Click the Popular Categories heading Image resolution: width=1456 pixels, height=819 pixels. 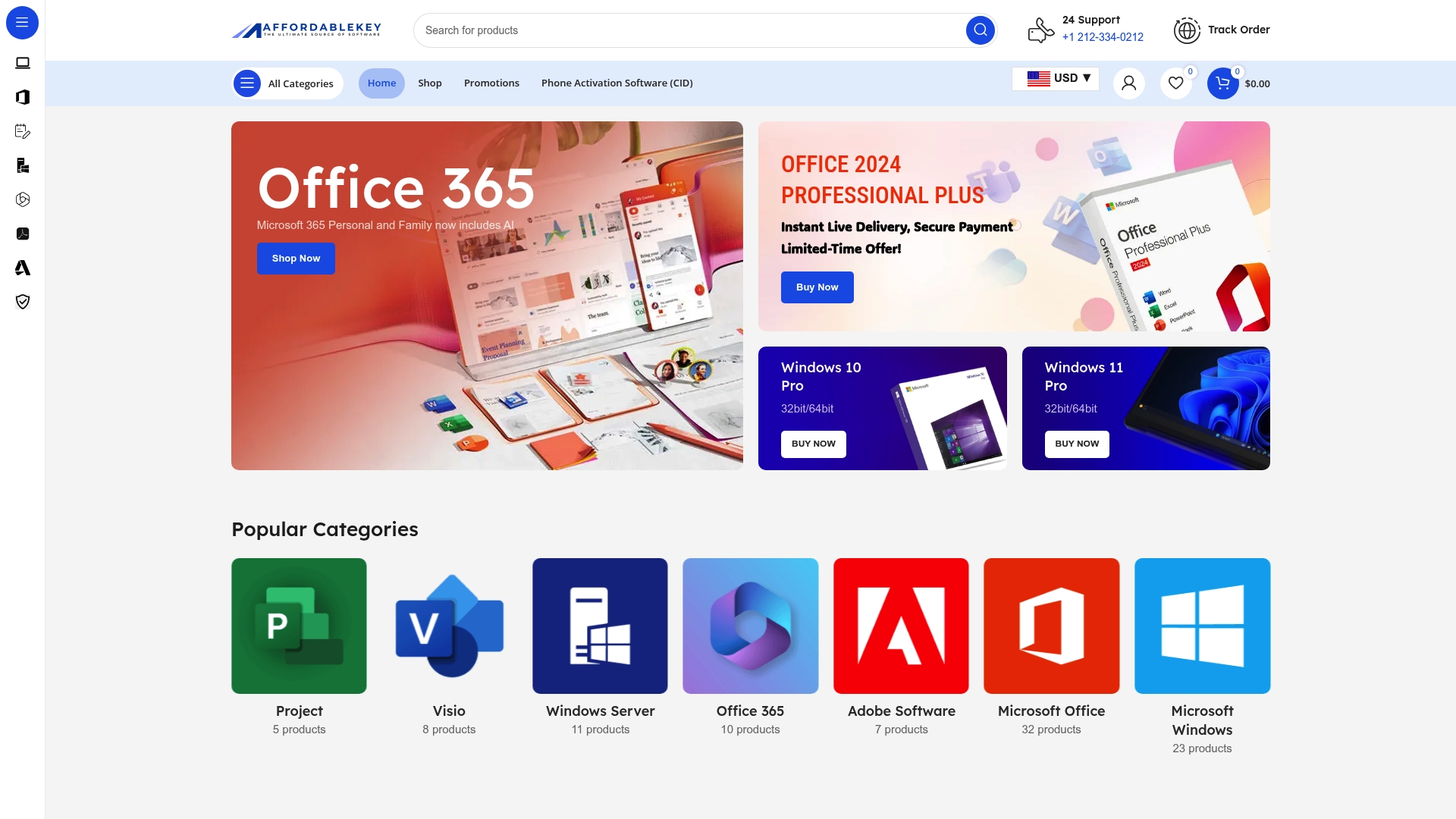(325, 529)
